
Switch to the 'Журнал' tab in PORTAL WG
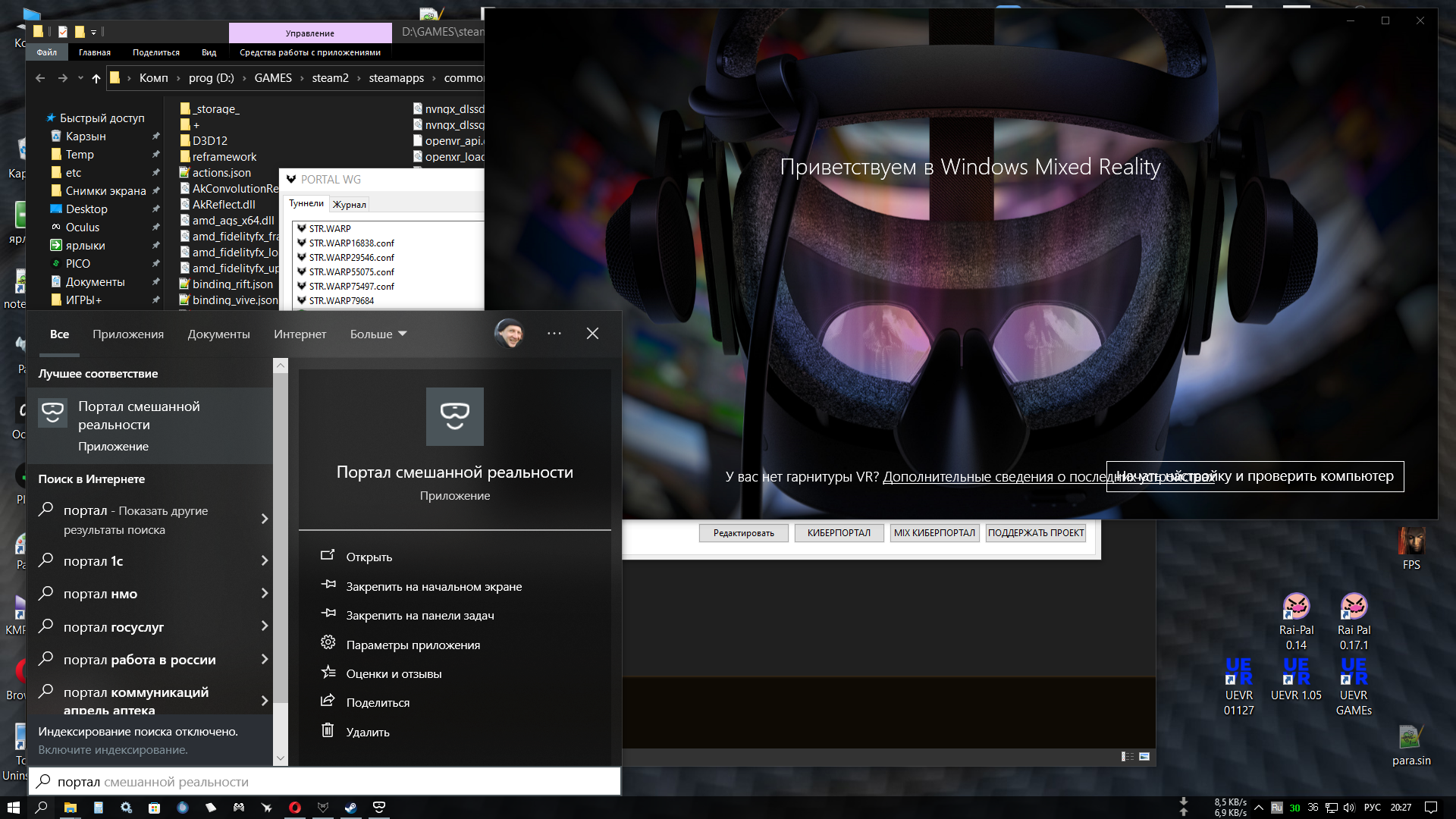pos(350,205)
